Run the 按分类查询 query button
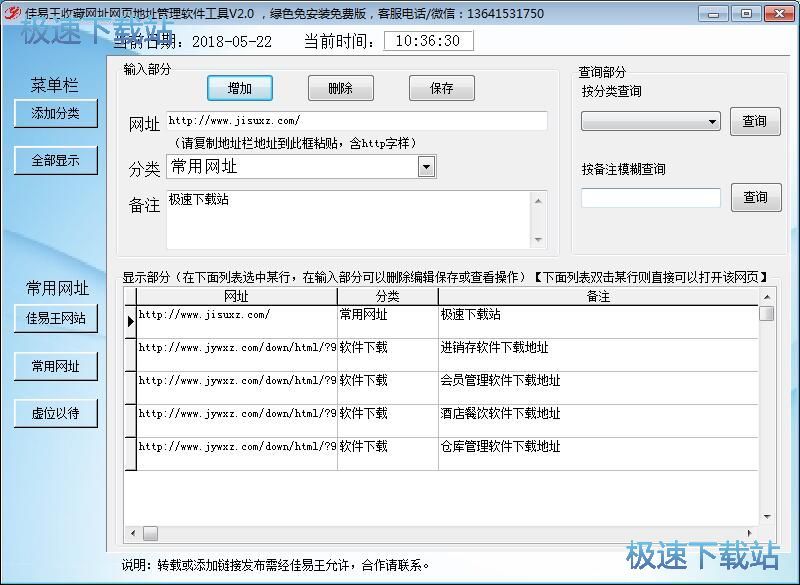 tap(755, 121)
